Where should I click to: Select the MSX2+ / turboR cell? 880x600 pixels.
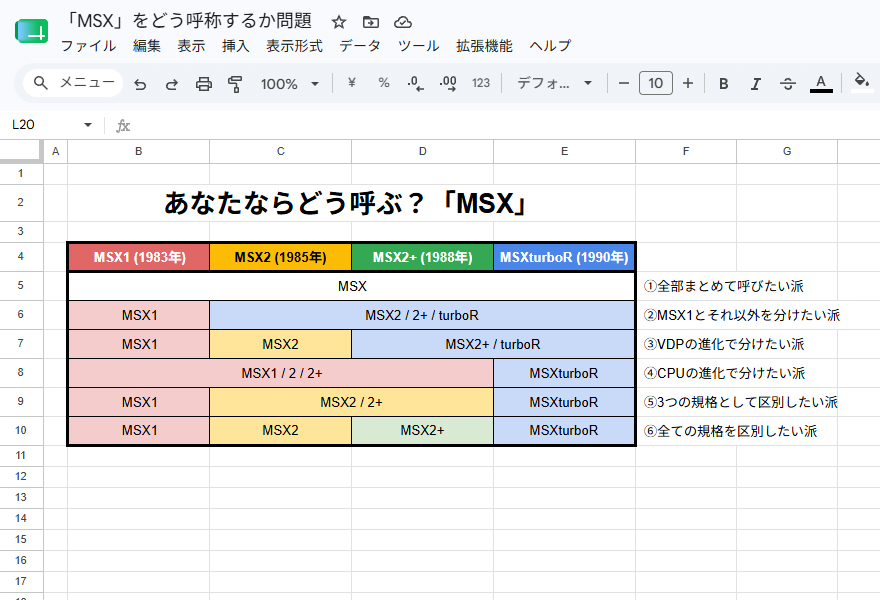tap(493, 344)
